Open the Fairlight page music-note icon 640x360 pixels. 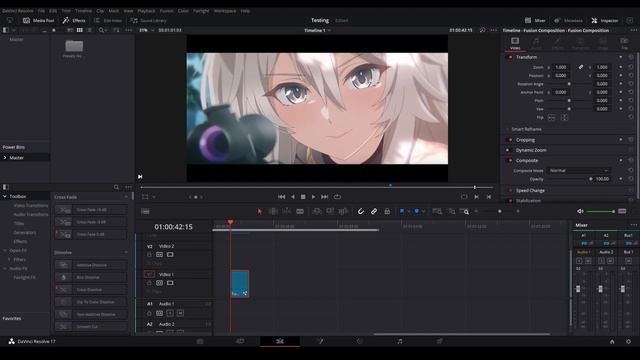[x=400, y=341]
